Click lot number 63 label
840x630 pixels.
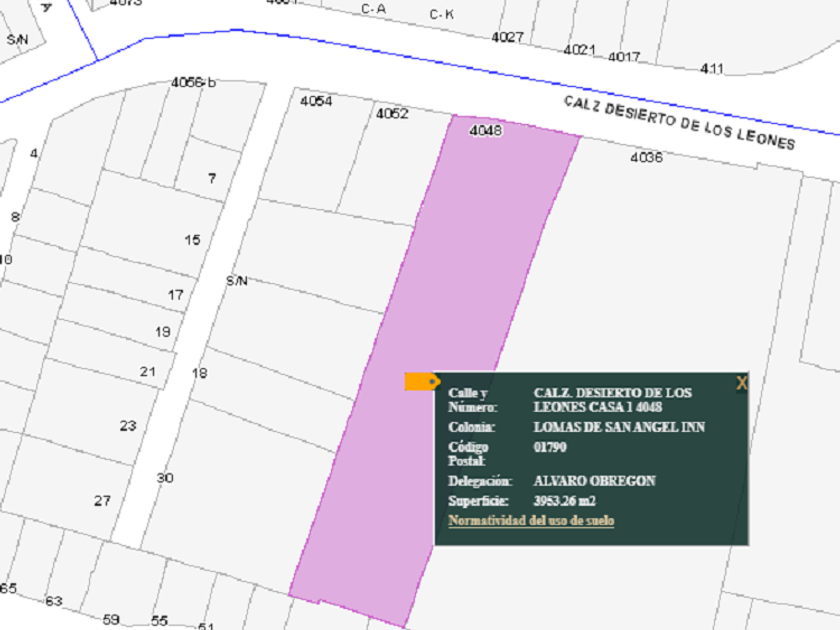click(x=54, y=601)
